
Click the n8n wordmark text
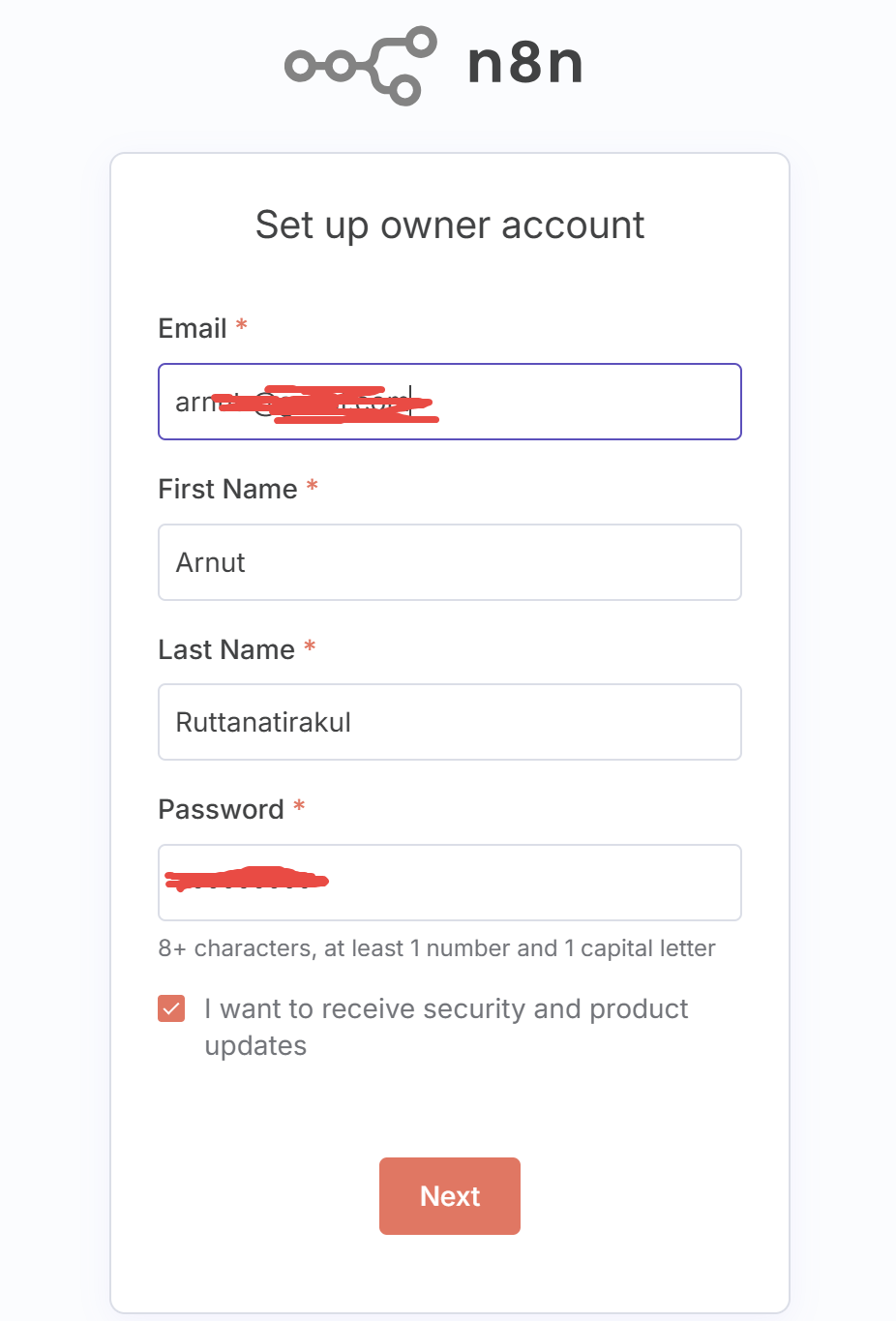tap(524, 64)
